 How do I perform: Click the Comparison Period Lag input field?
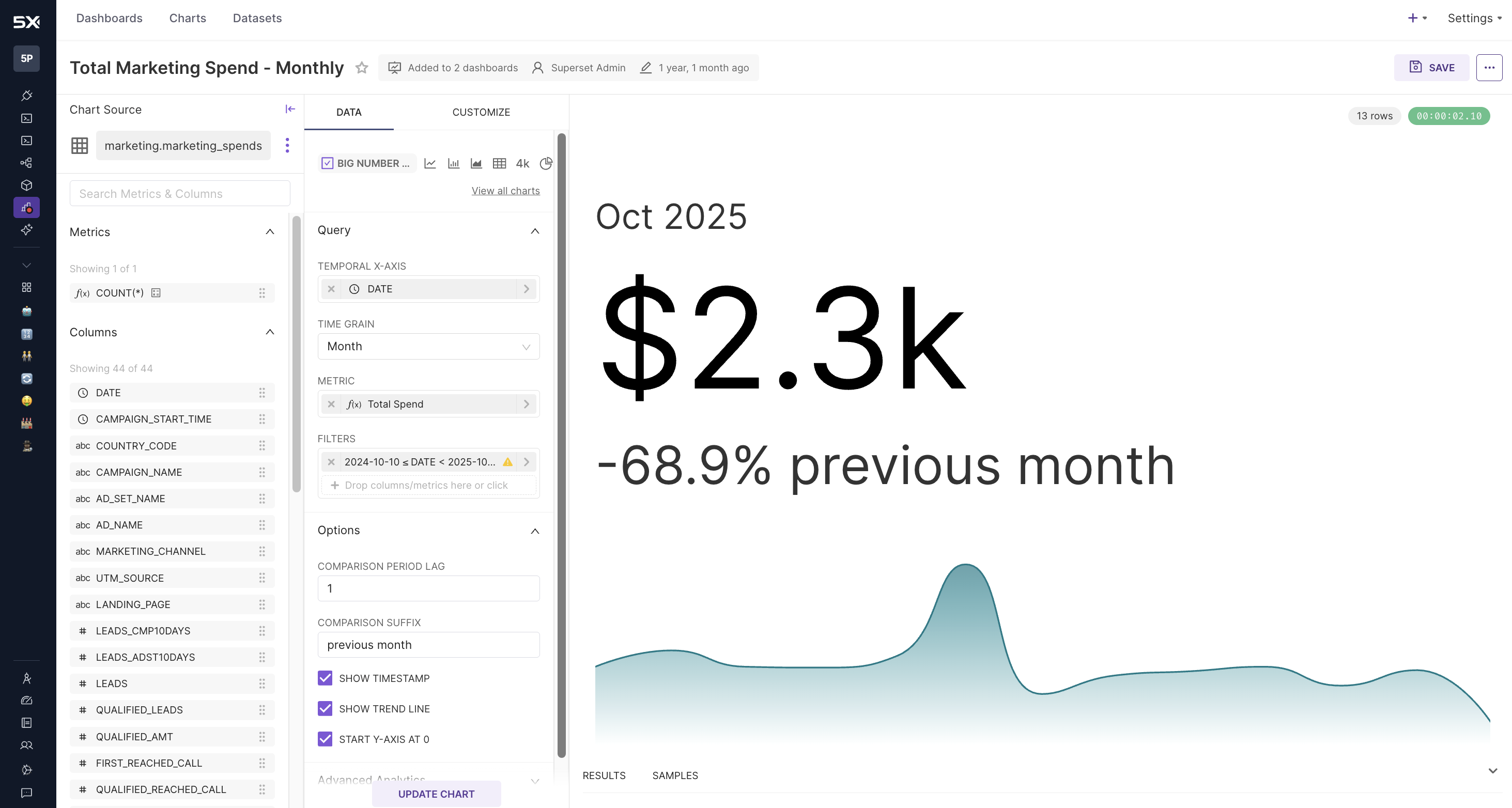[428, 588]
